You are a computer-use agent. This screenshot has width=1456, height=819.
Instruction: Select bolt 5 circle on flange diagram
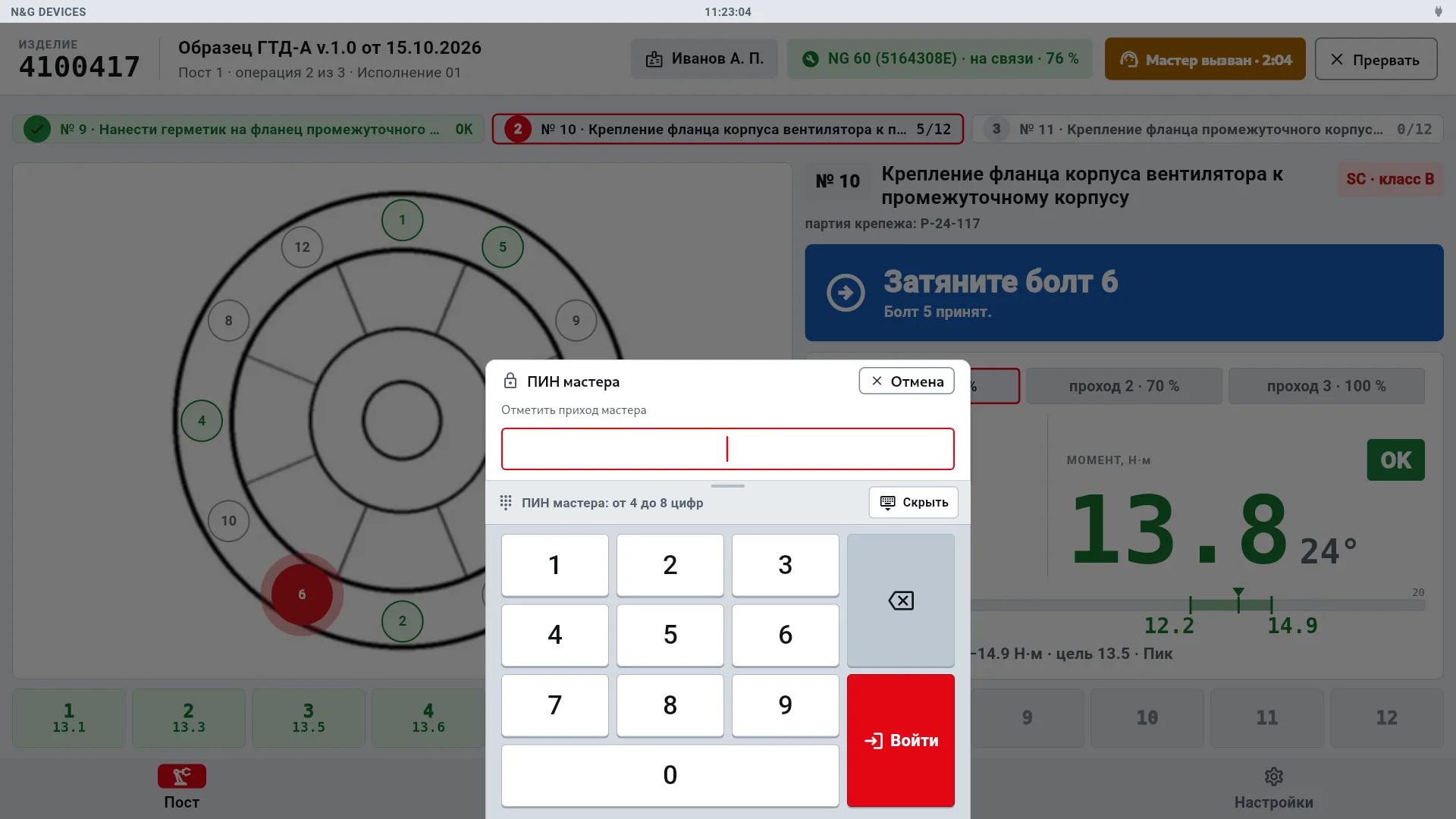tap(502, 246)
